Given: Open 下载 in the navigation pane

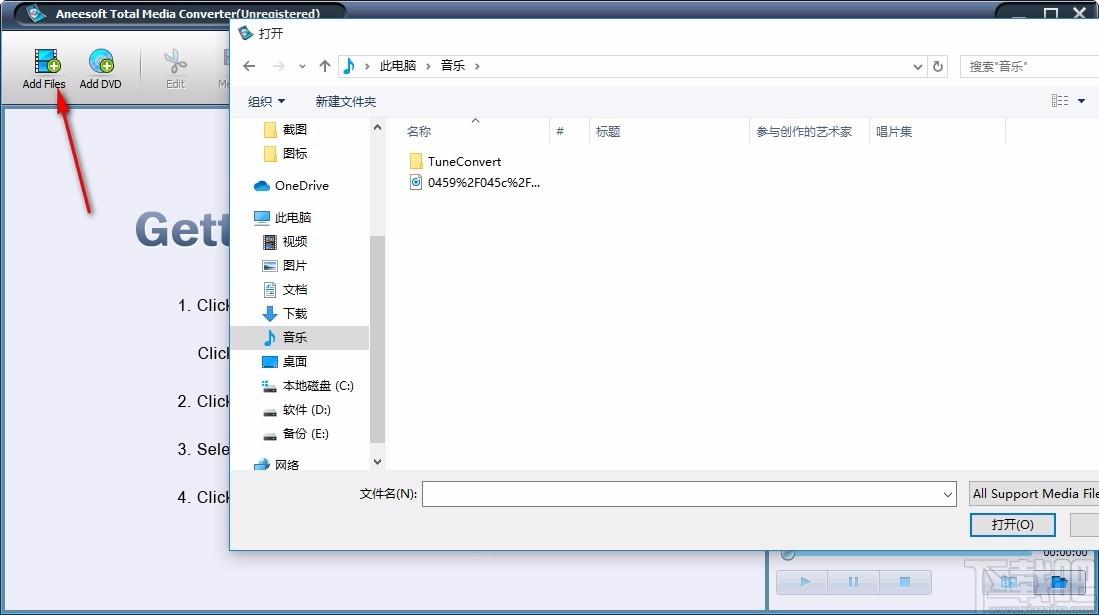Looking at the screenshot, I should 285,313.
